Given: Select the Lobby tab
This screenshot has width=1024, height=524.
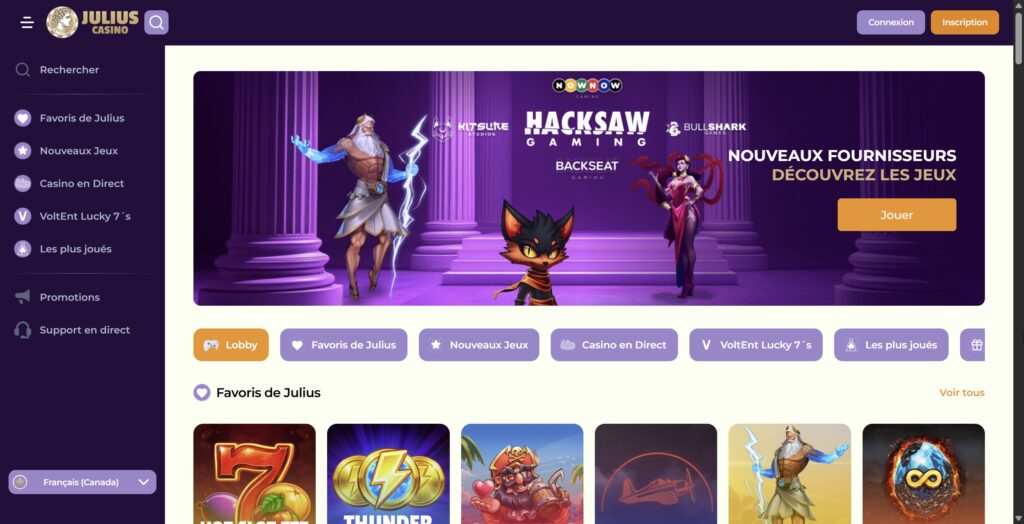Looking at the screenshot, I should click(231, 345).
